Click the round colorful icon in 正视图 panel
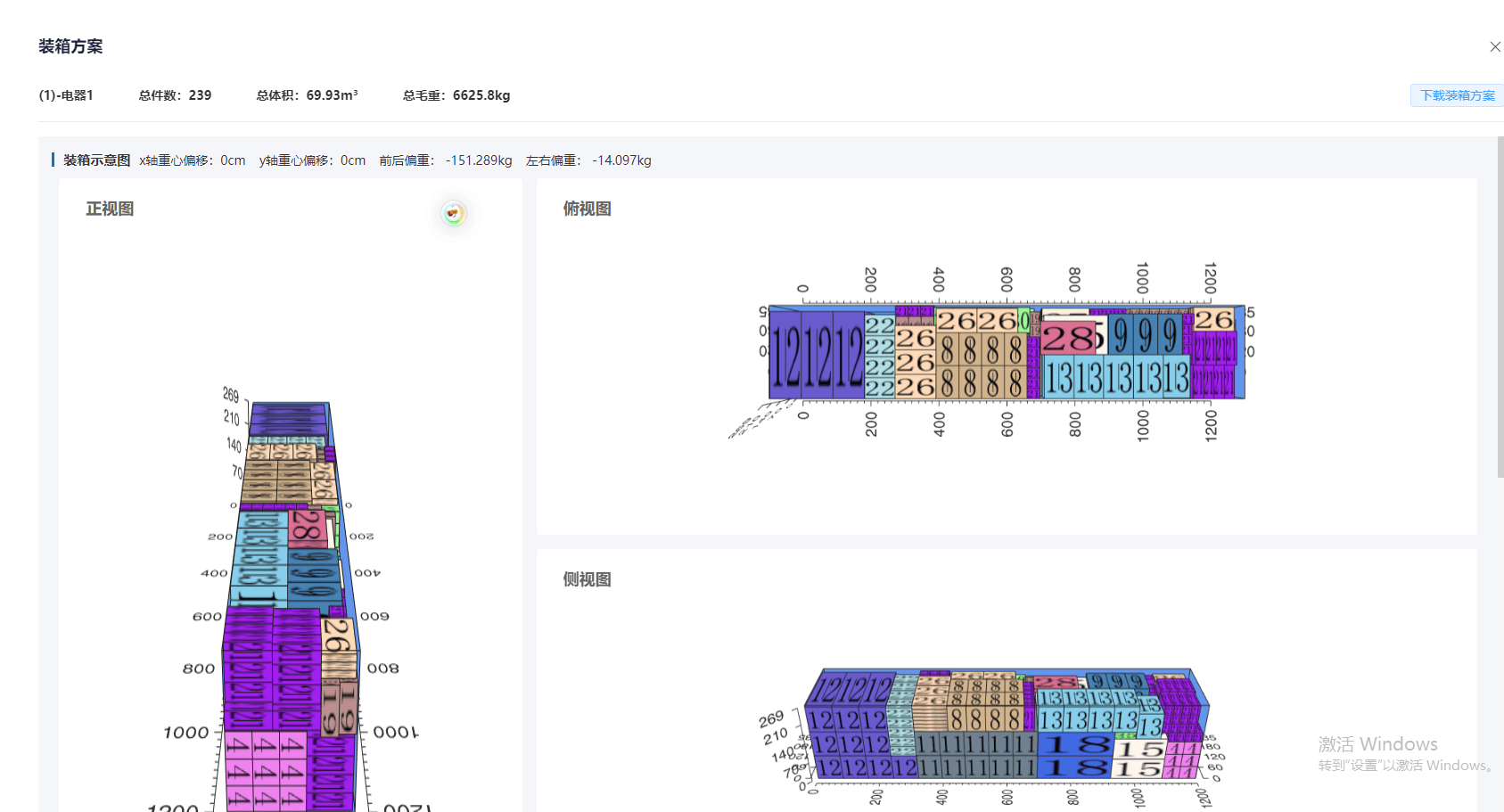 pyautogui.click(x=454, y=213)
